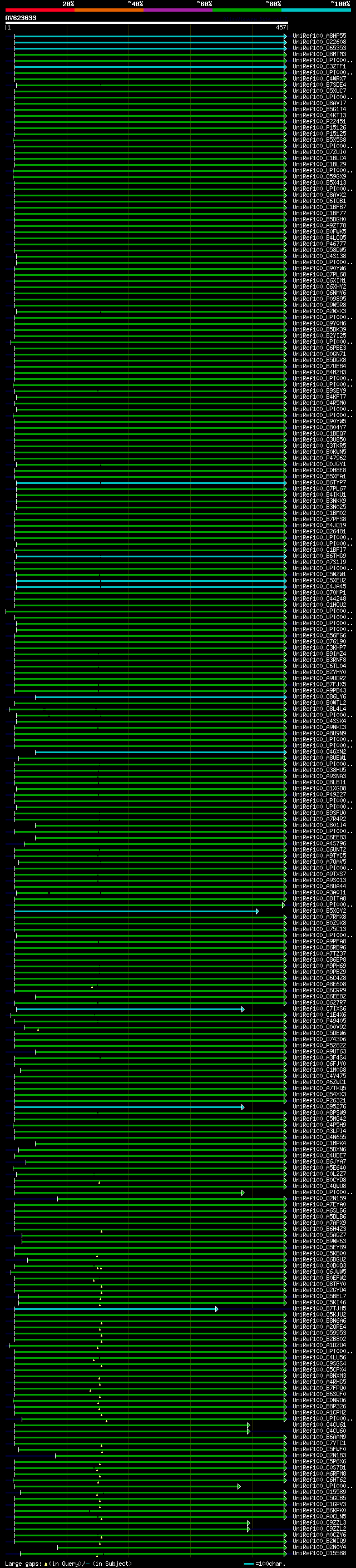Click the UniRef100_P09895 label

(x=319, y=299)
